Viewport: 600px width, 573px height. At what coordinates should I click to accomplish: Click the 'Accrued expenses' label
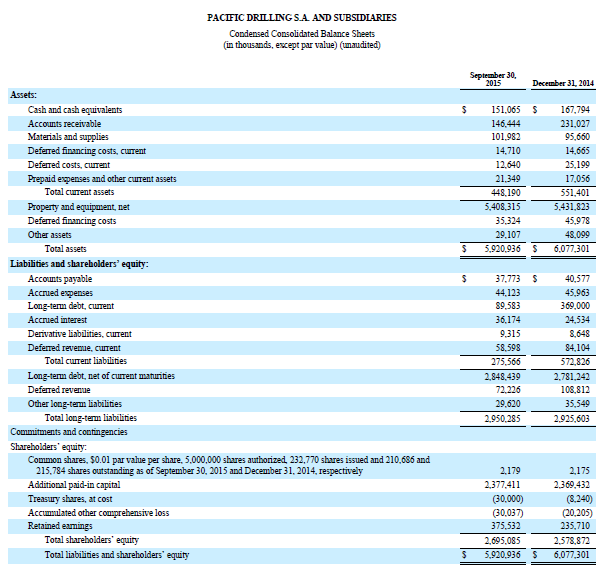coord(60,293)
